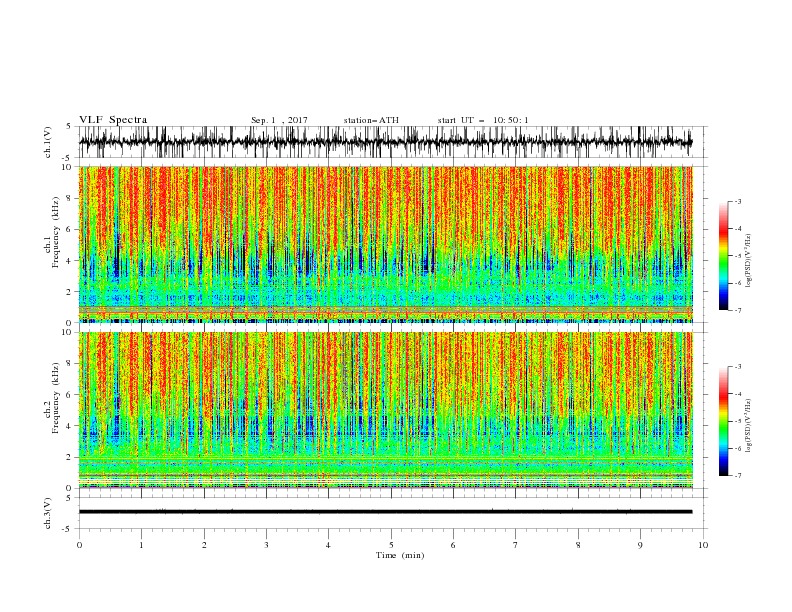
Task: Click the ch.3 flat signal trace
Action: 386,512
